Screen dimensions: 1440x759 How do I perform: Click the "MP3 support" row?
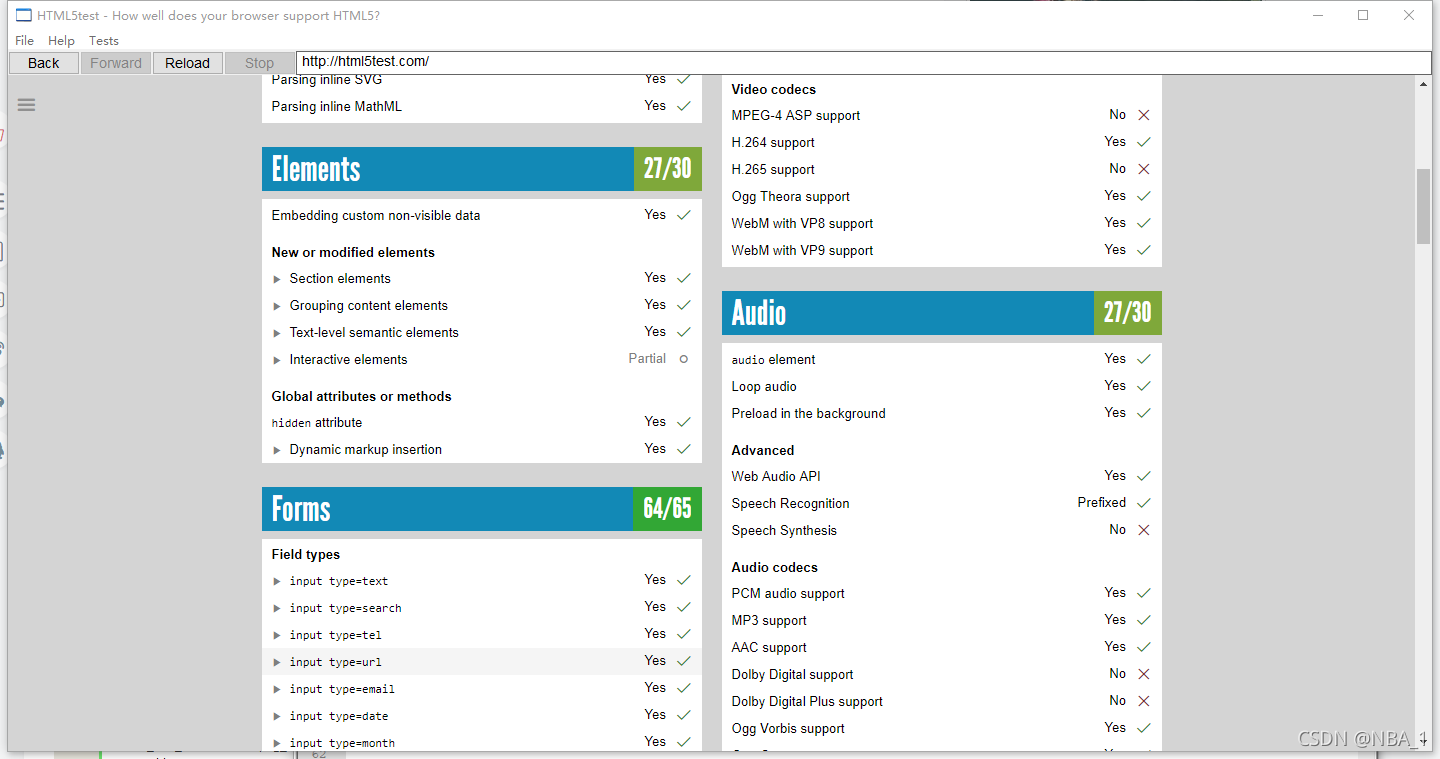pos(942,620)
